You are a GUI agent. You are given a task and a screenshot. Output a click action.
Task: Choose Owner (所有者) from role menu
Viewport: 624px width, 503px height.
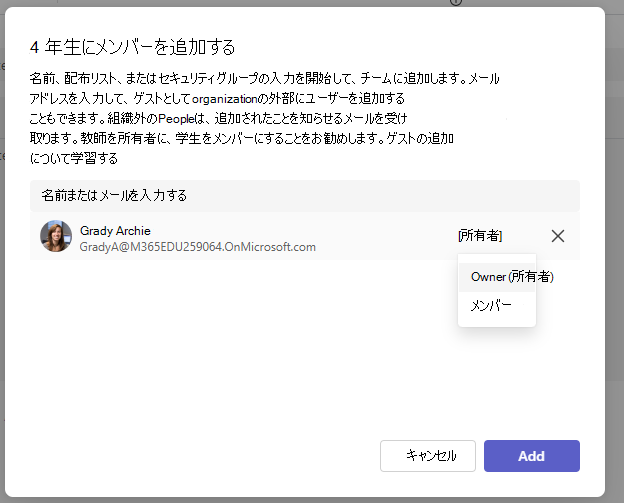[497, 277]
